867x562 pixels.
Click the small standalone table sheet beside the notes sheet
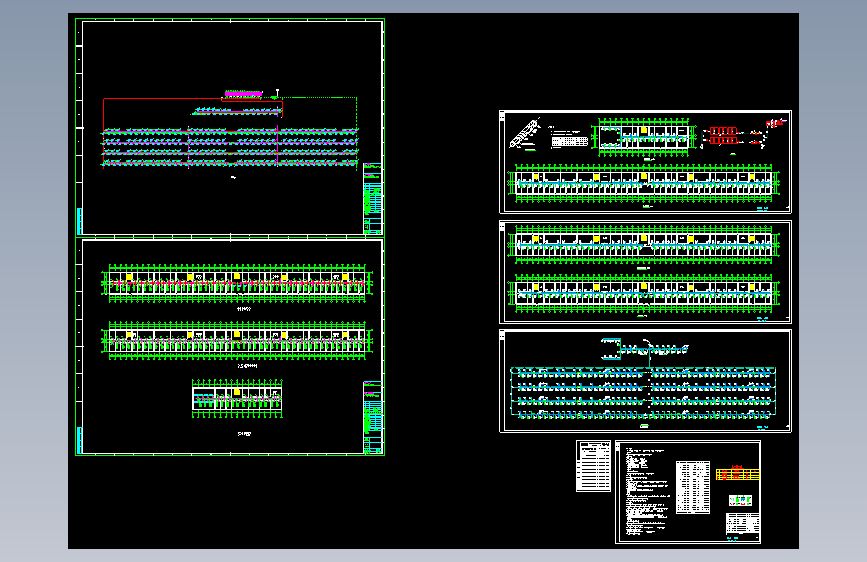[593, 466]
